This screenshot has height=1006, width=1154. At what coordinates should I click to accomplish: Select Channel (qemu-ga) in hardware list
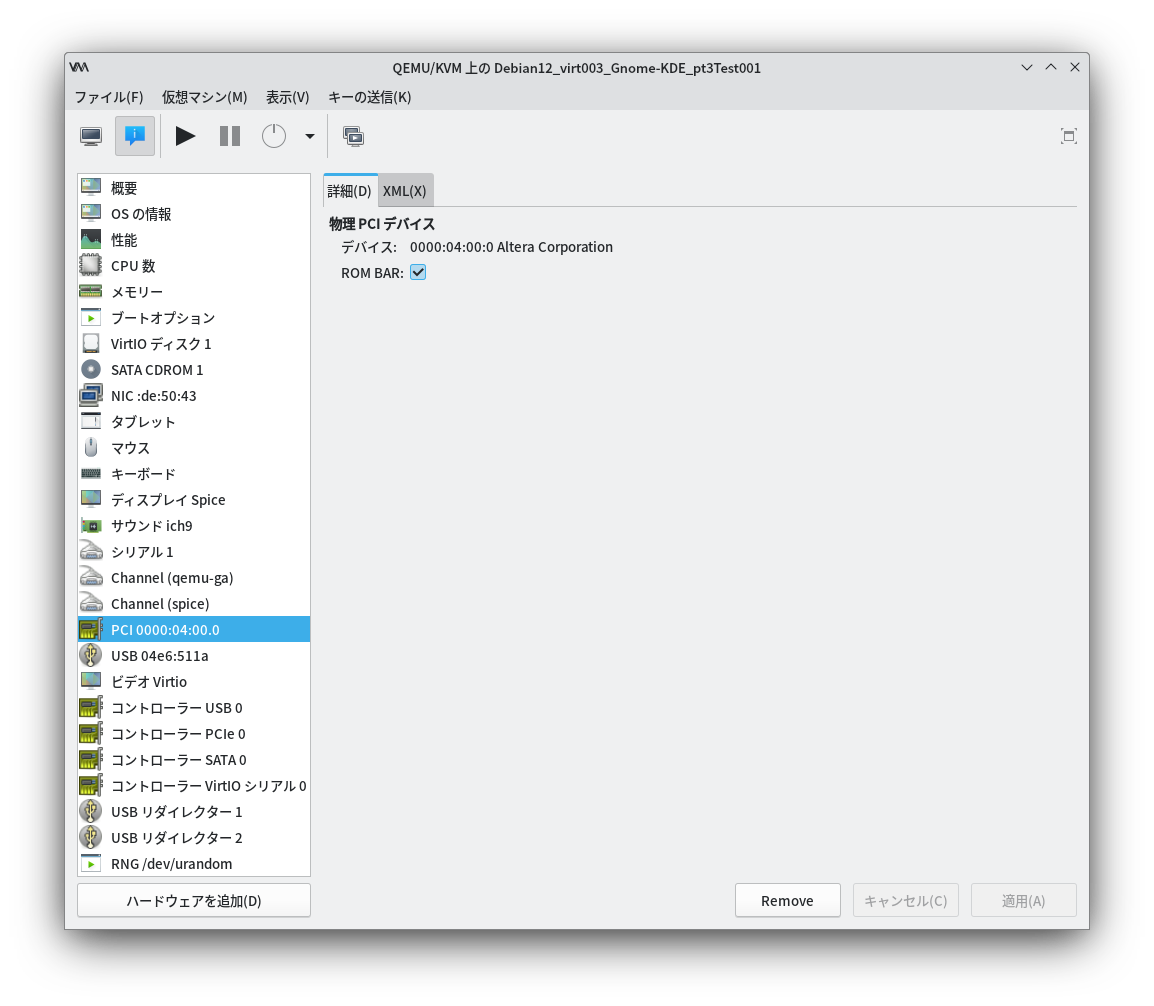tap(194, 578)
